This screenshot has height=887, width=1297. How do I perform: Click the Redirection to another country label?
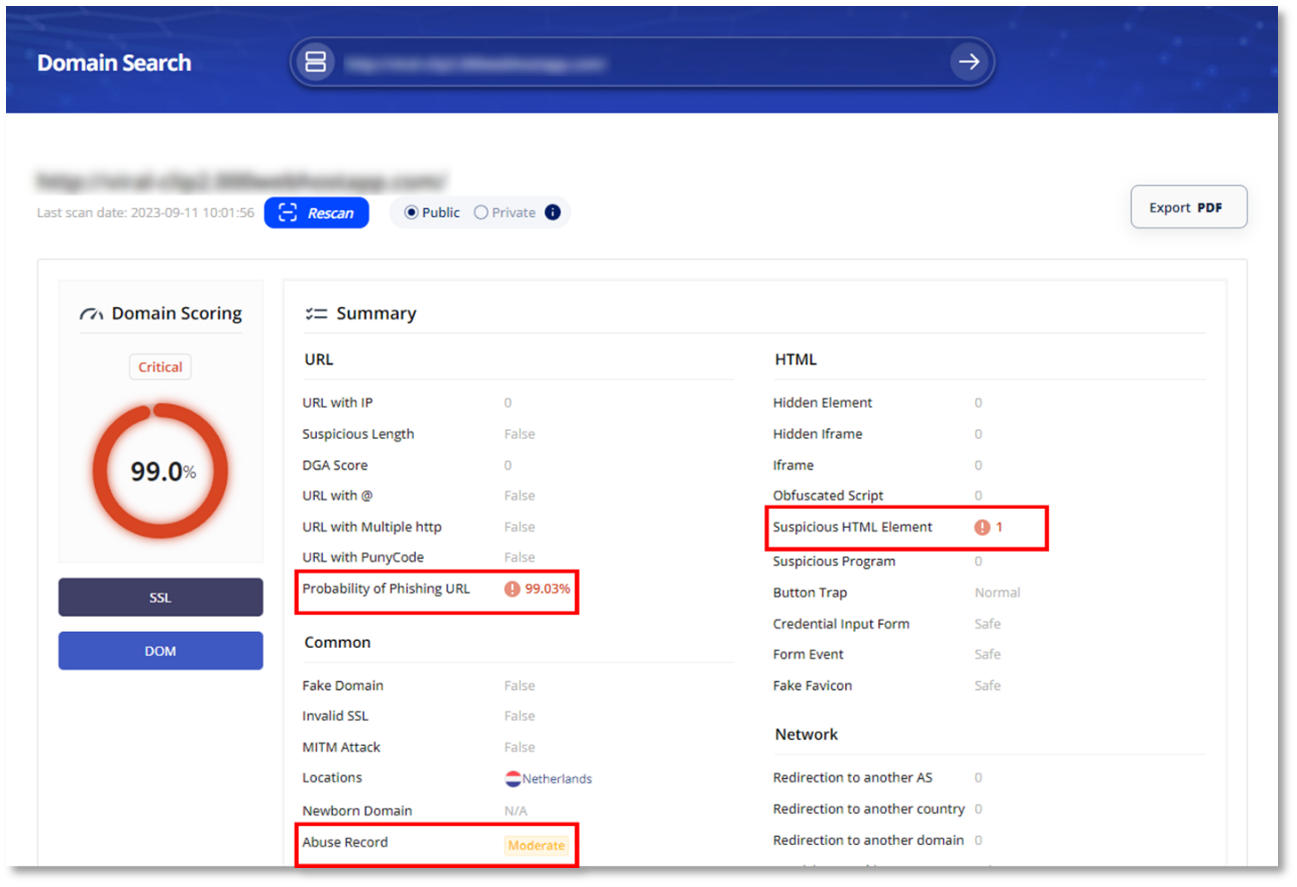click(869, 809)
